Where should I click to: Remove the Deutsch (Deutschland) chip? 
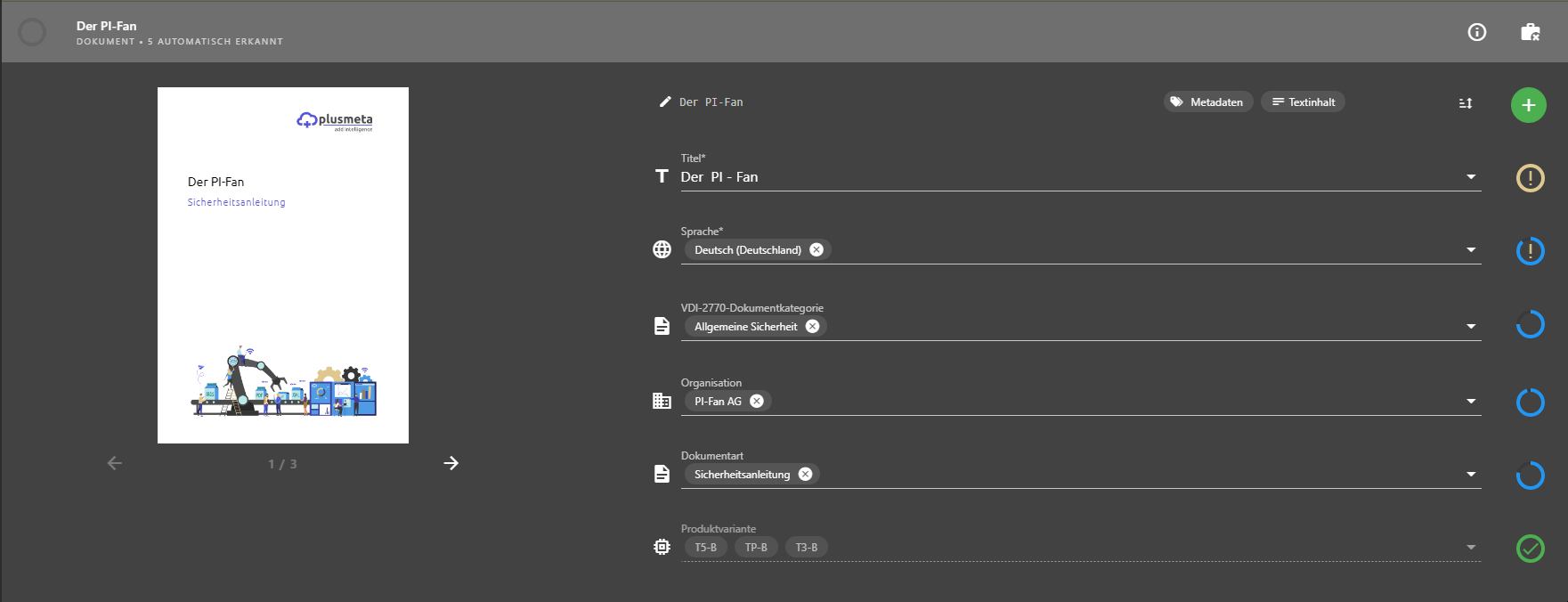coord(816,249)
